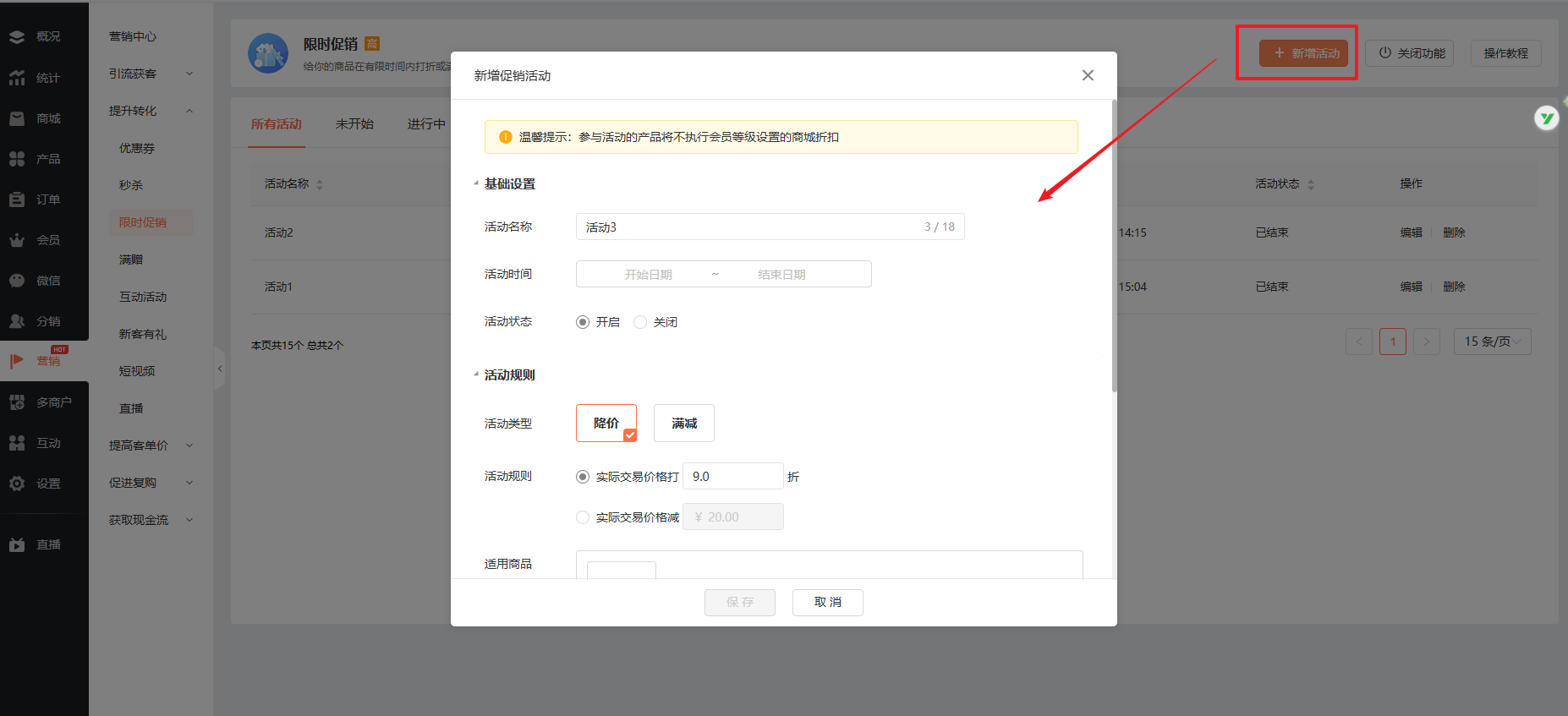
Task: Click the 开始日期 date field
Action: (648, 275)
